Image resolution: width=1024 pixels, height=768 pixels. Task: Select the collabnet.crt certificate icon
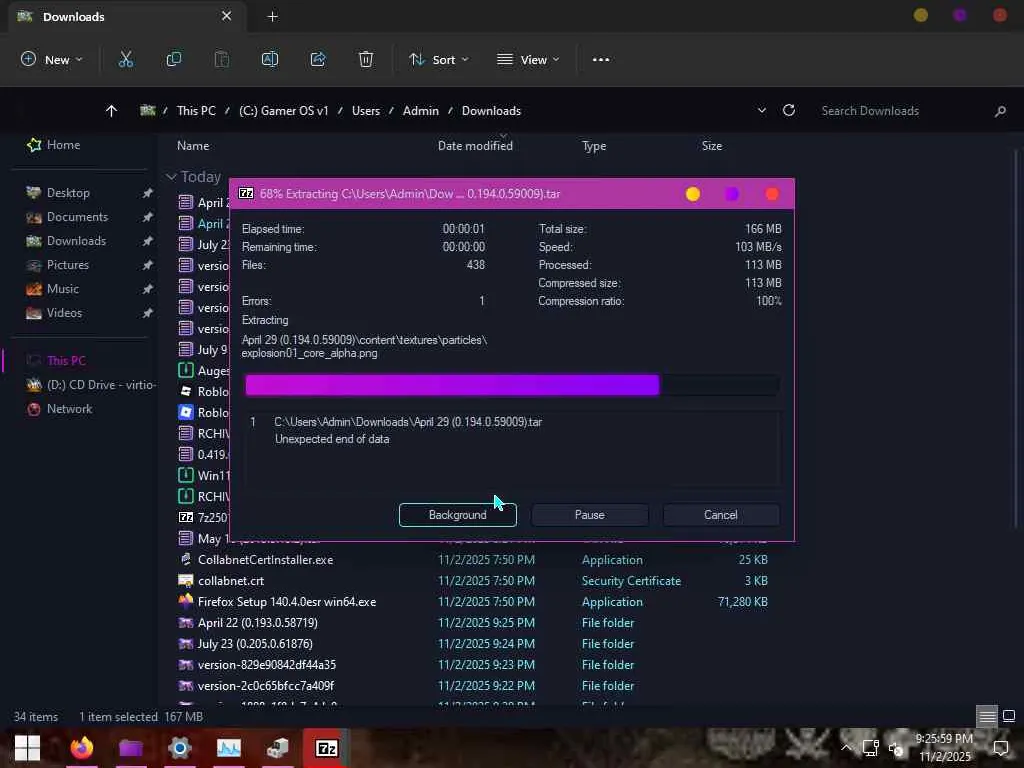pyautogui.click(x=186, y=581)
